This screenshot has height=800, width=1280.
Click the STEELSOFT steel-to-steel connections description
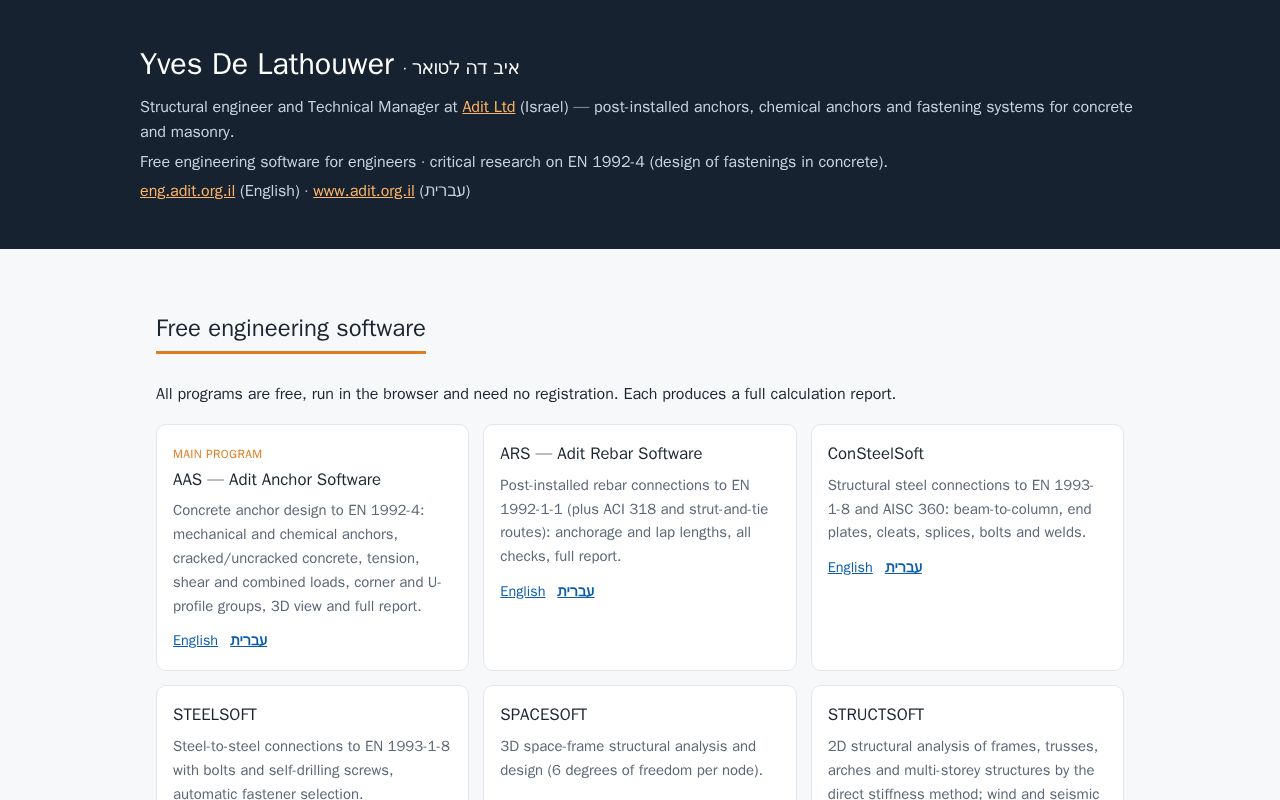311,770
